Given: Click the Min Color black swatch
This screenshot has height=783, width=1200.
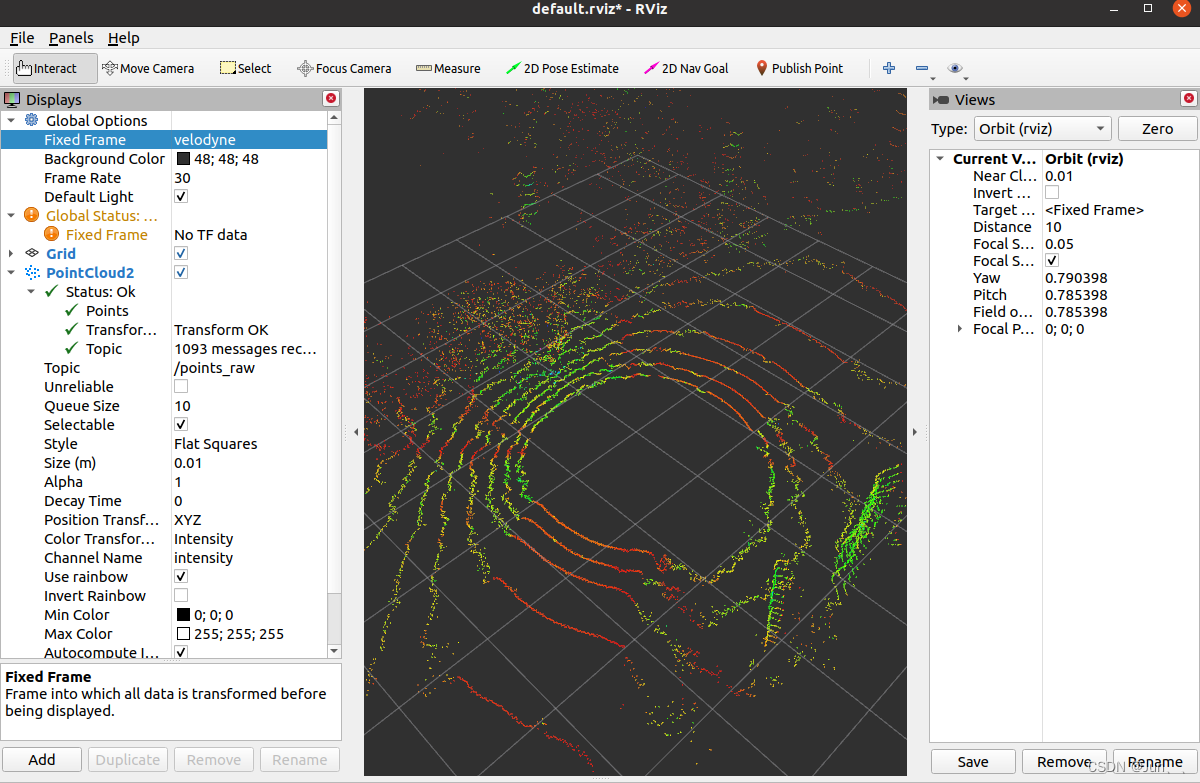Looking at the screenshot, I should tap(184, 615).
